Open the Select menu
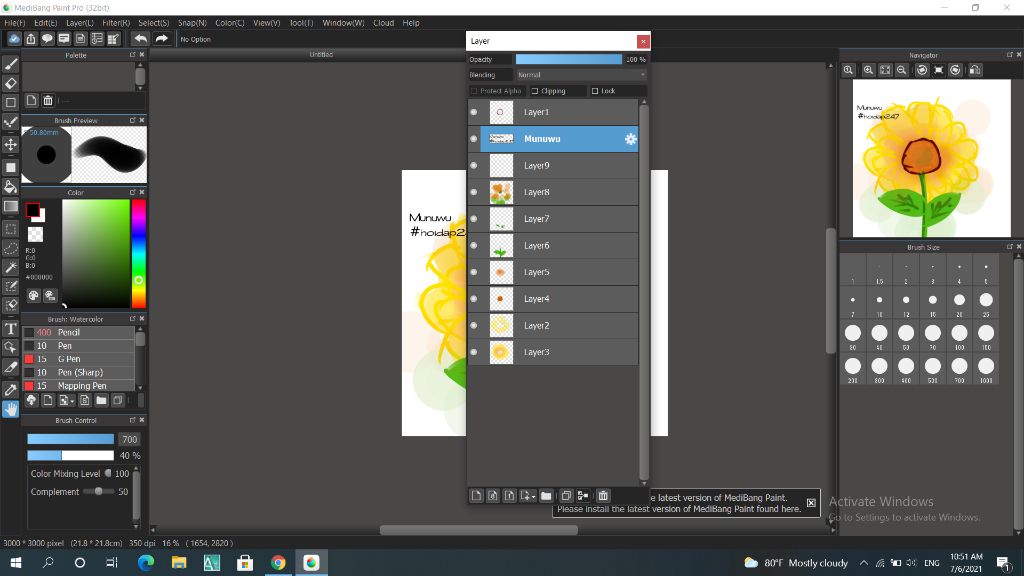This screenshot has width=1024, height=576. pyautogui.click(x=154, y=23)
